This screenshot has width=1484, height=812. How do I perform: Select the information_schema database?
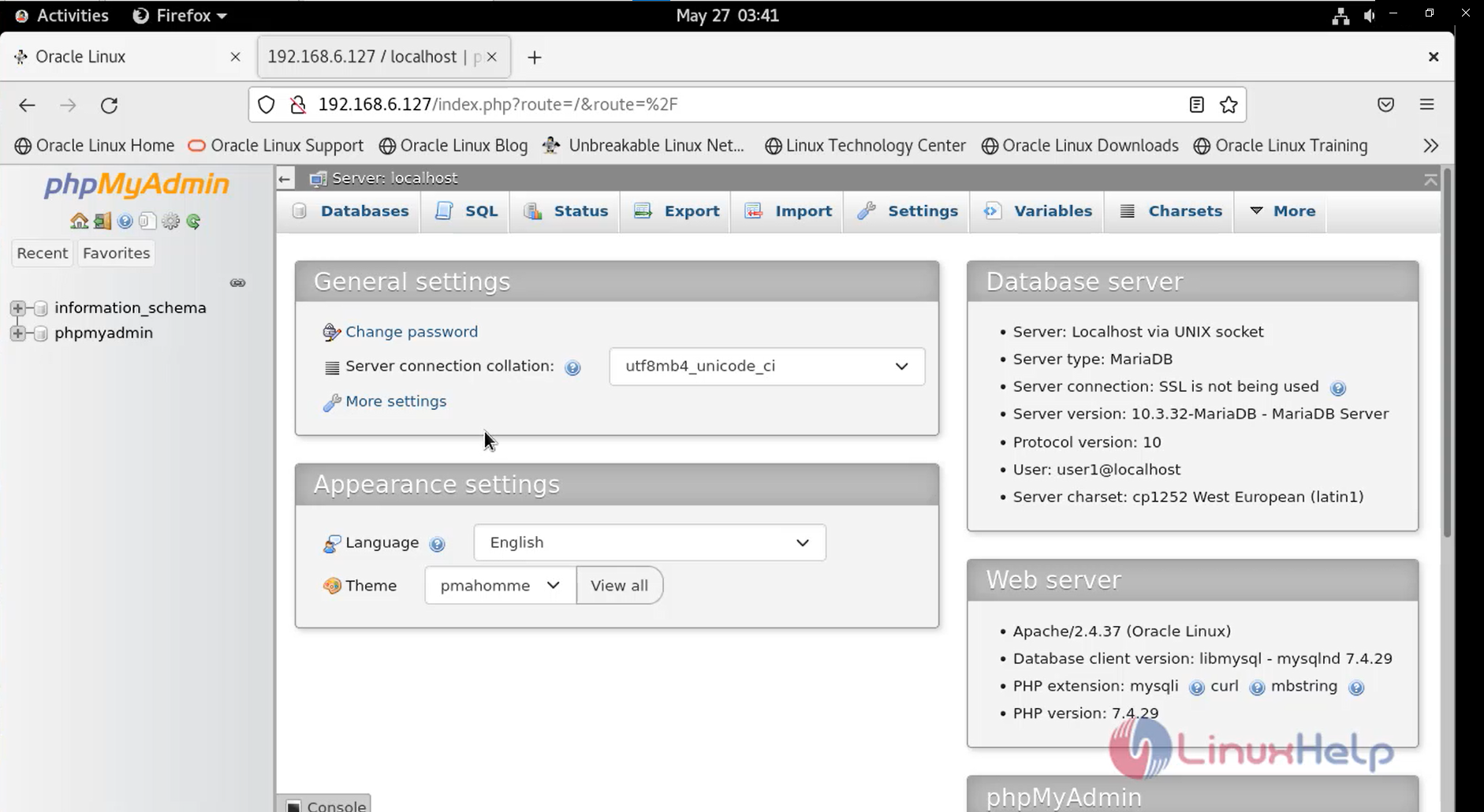(x=130, y=308)
